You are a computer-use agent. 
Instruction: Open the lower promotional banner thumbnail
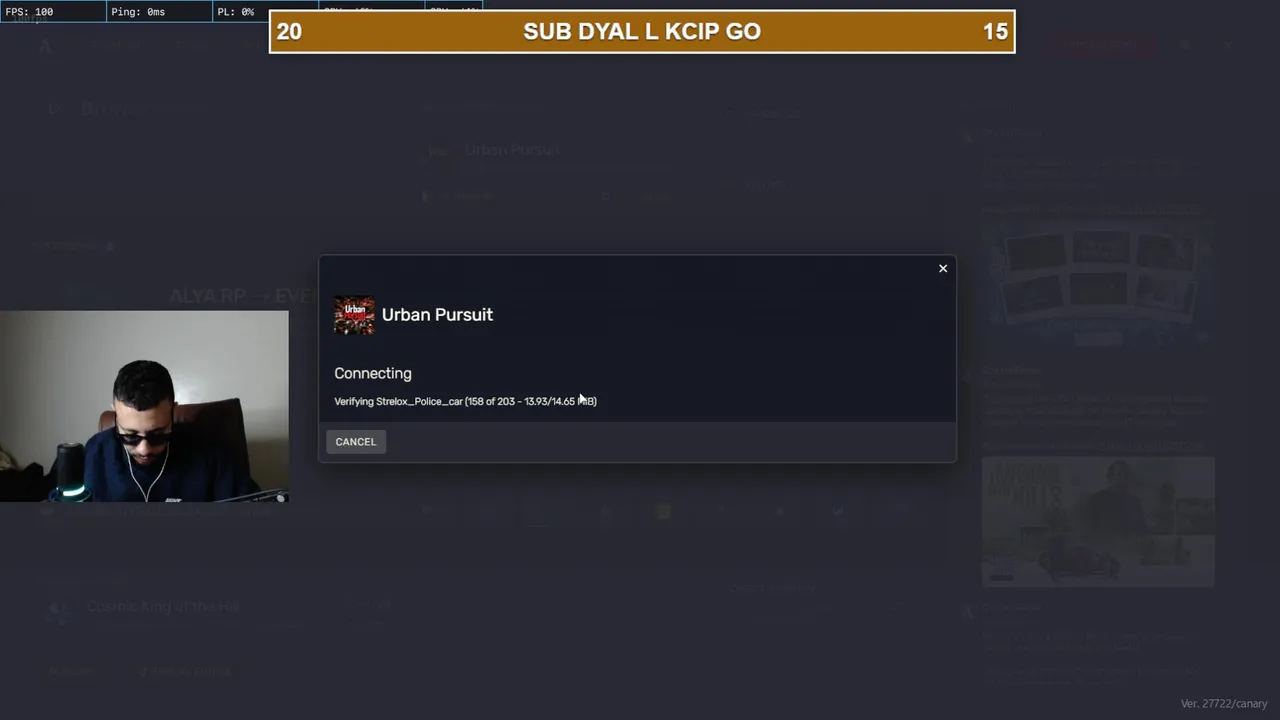pyautogui.click(x=1098, y=522)
